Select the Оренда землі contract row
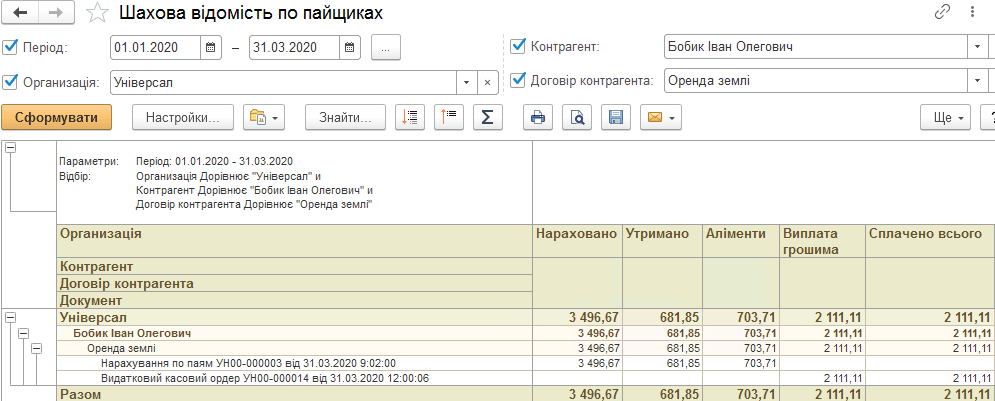This screenshot has width=995, height=401. pos(294,348)
